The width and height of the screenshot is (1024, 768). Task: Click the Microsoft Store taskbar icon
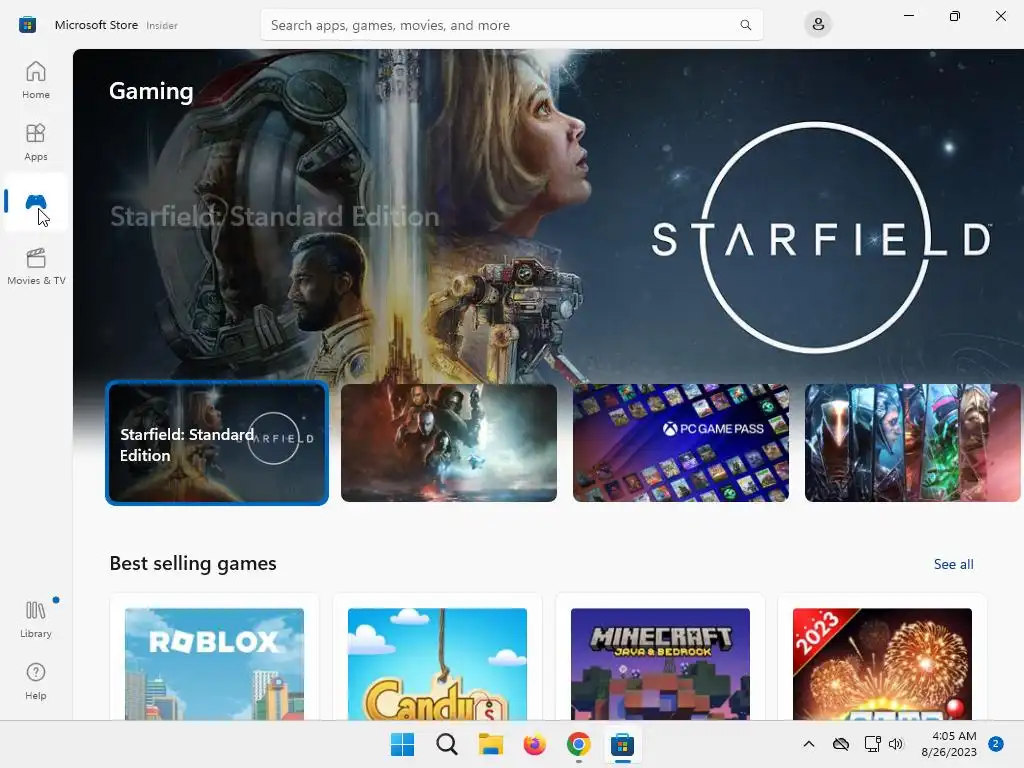[622, 744]
